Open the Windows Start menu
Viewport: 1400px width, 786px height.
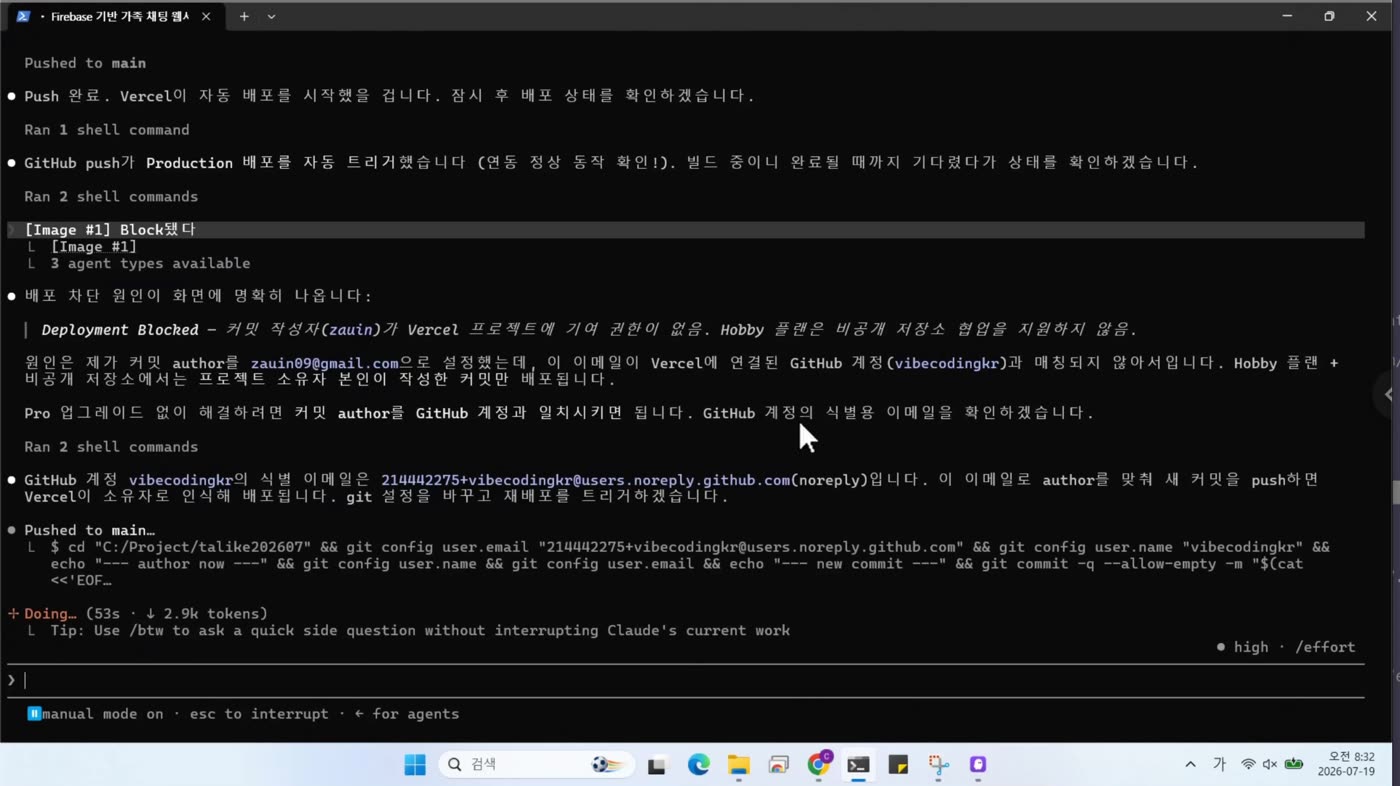(415, 765)
